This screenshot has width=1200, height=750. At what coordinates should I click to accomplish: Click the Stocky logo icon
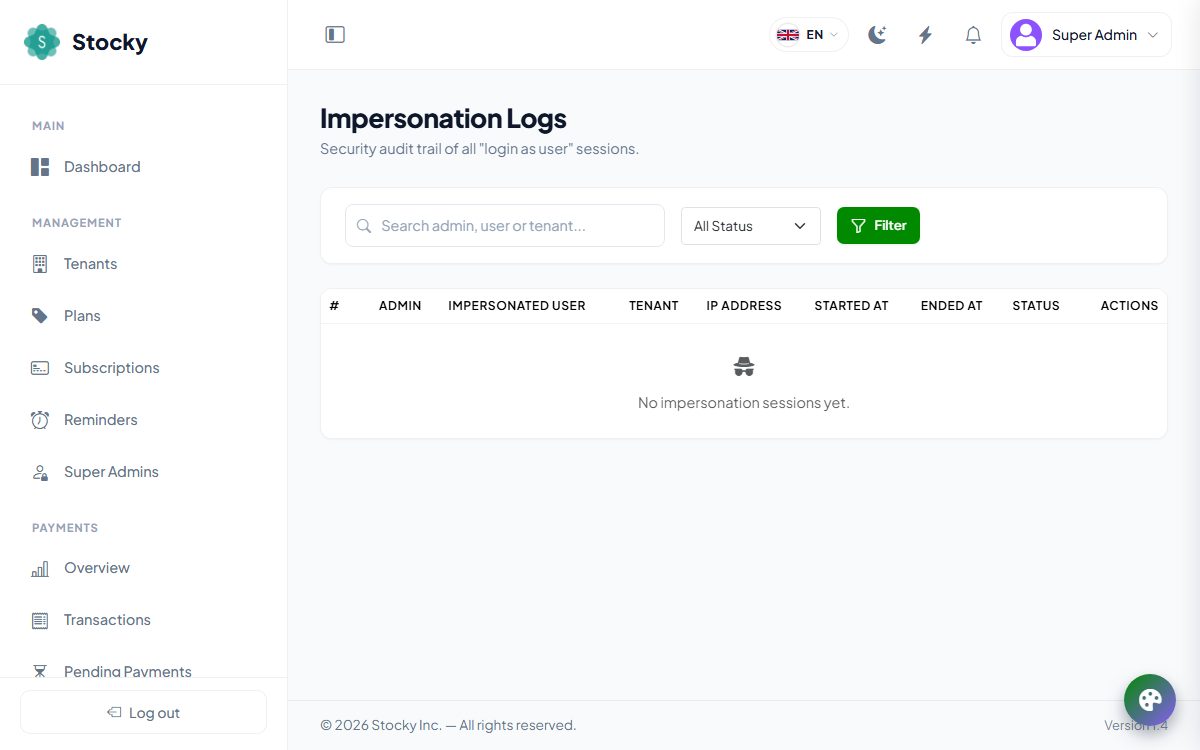[x=42, y=42]
